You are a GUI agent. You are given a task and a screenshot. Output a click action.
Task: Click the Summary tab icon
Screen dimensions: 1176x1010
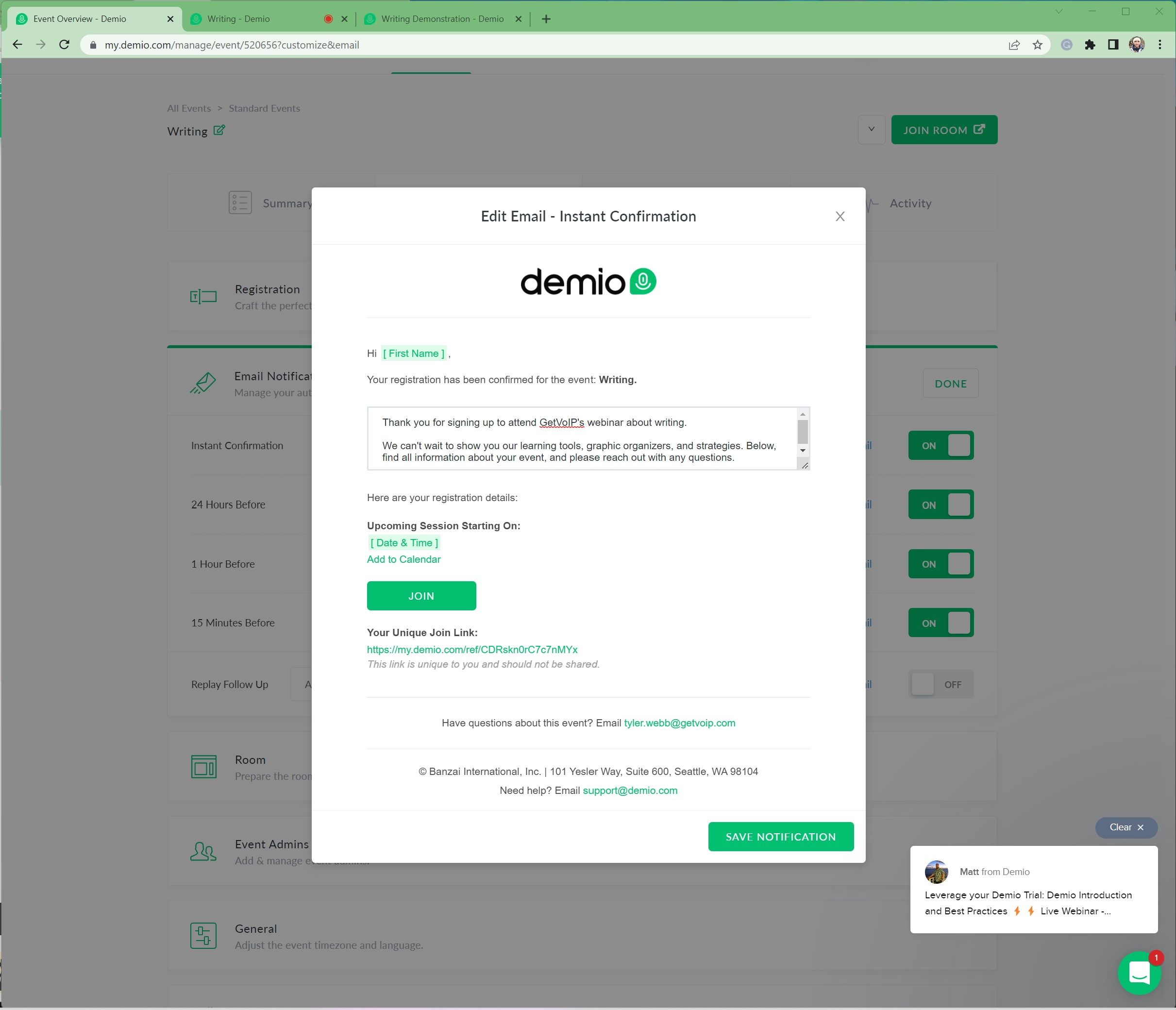point(240,202)
